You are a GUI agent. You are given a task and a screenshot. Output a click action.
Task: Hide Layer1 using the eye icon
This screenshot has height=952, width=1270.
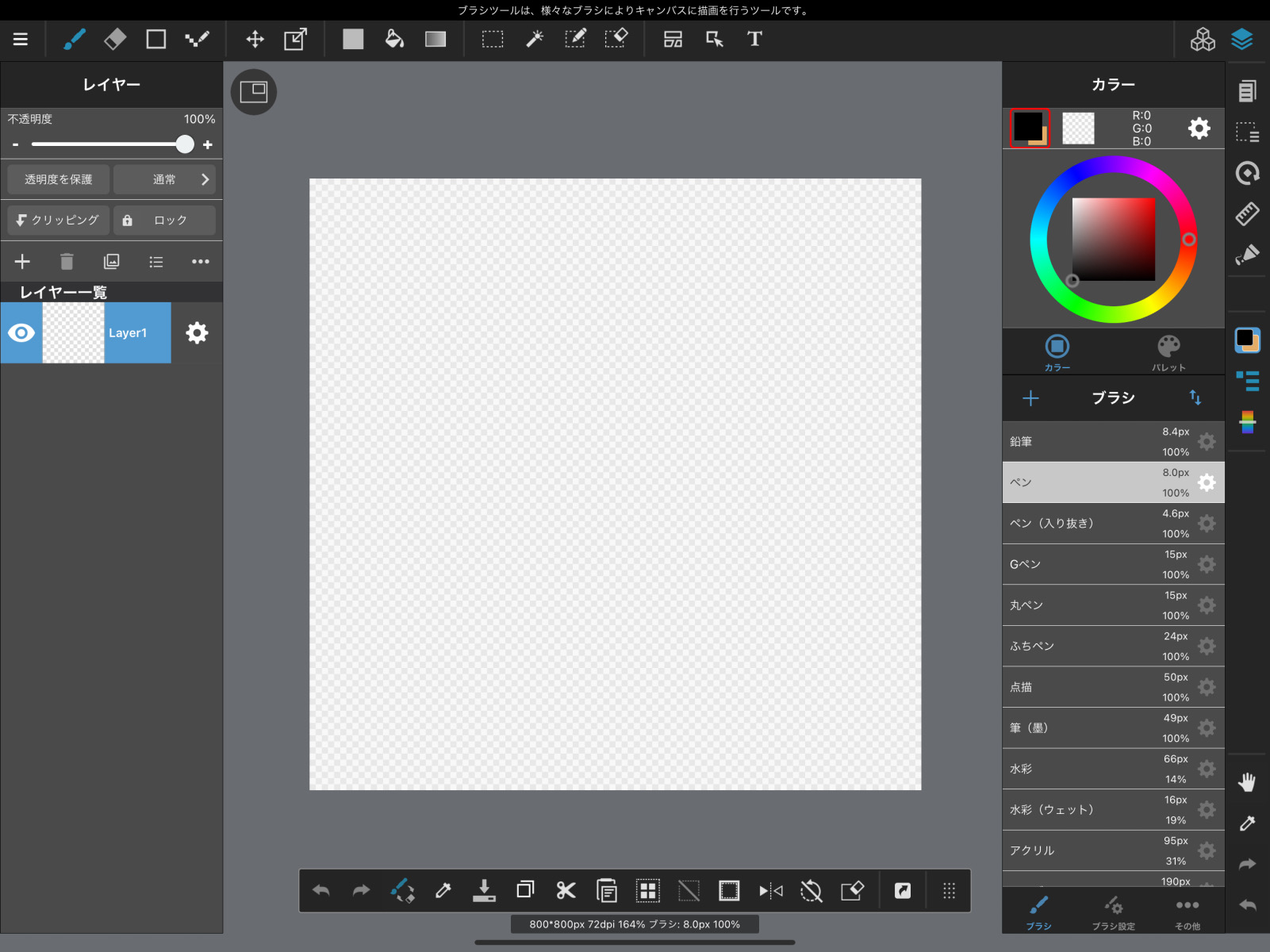tap(21, 333)
